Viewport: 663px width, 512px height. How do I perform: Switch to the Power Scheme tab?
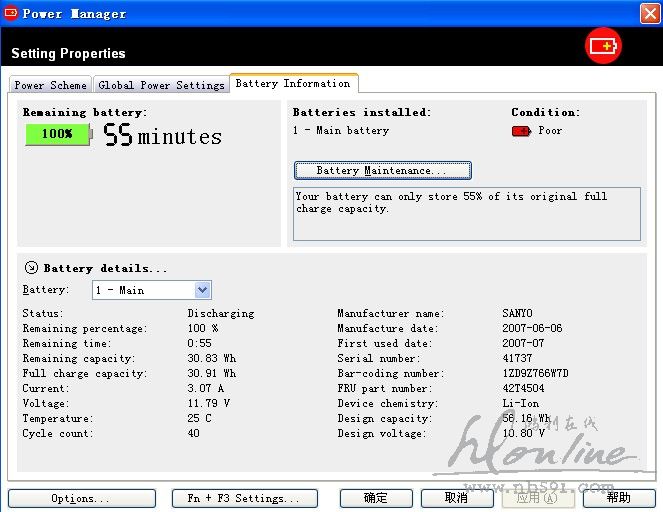[x=50, y=85]
